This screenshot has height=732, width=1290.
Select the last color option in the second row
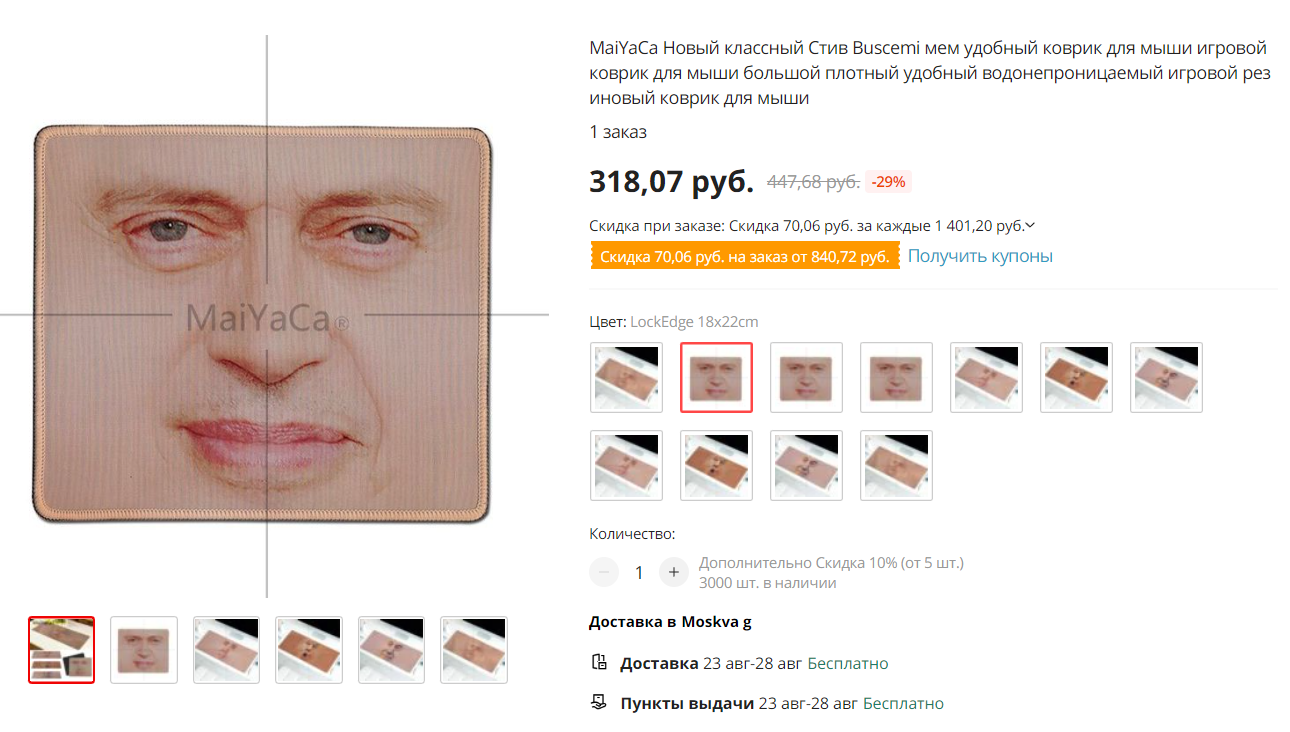pyautogui.click(x=896, y=465)
